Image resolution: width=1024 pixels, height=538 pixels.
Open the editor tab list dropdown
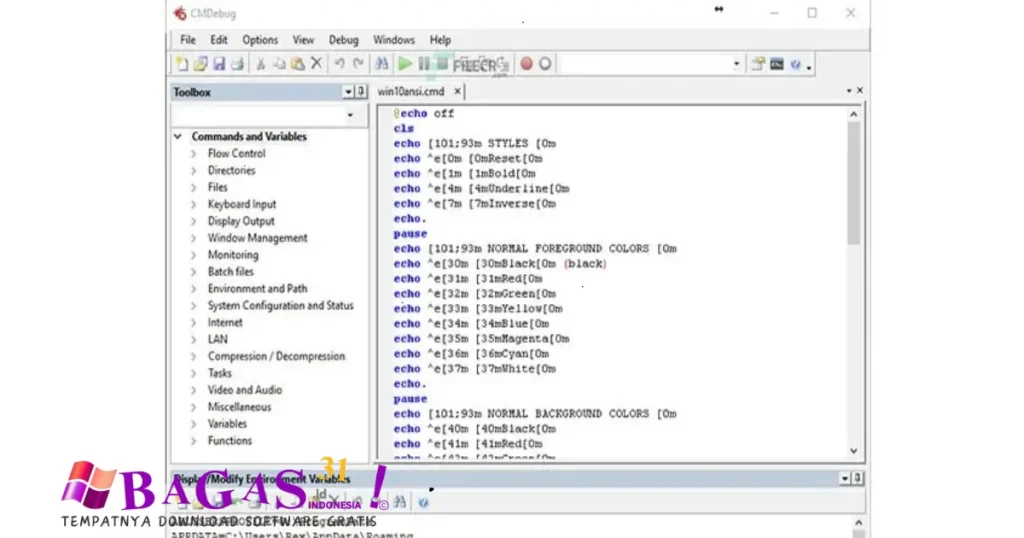click(849, 91)
